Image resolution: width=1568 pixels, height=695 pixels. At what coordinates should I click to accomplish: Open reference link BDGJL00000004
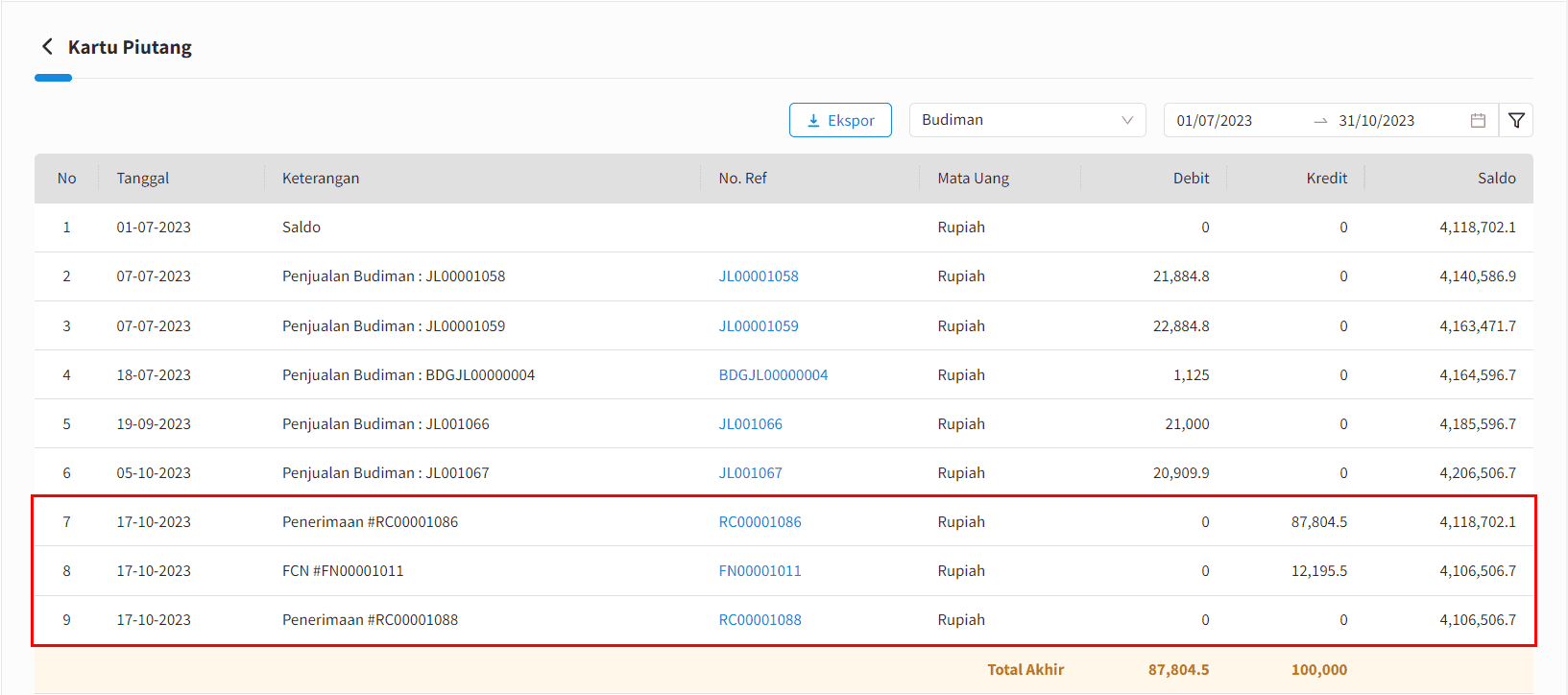(773, 375)
